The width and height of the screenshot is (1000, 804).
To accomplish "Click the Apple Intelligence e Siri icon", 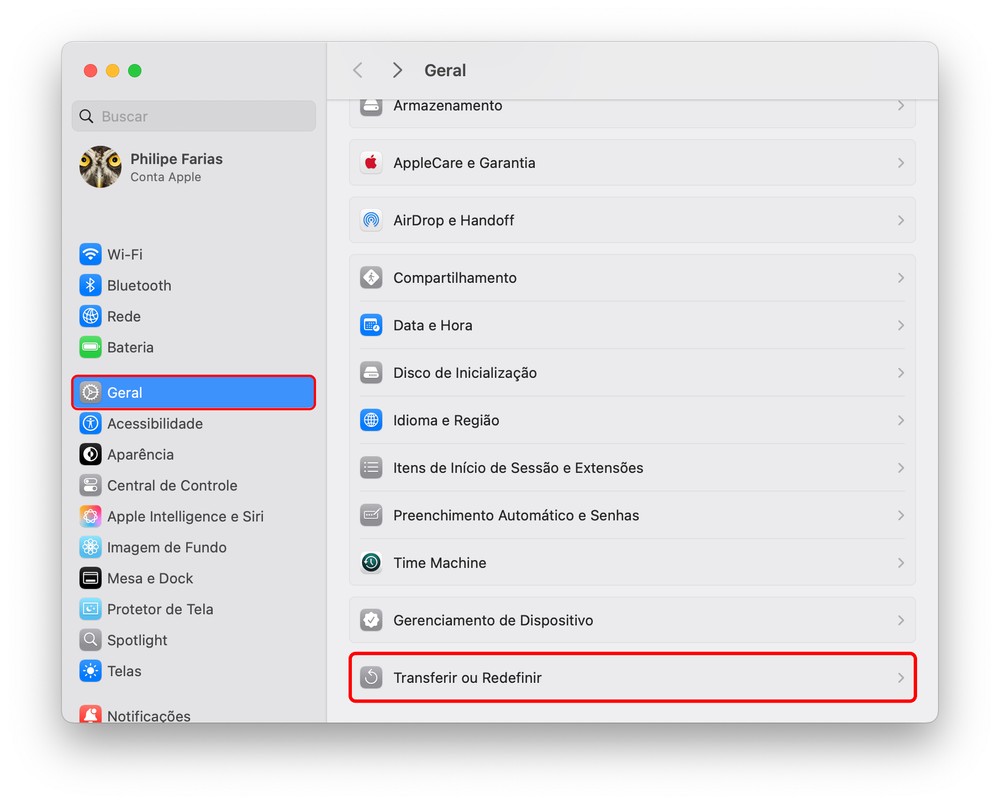I will point(90,516).
